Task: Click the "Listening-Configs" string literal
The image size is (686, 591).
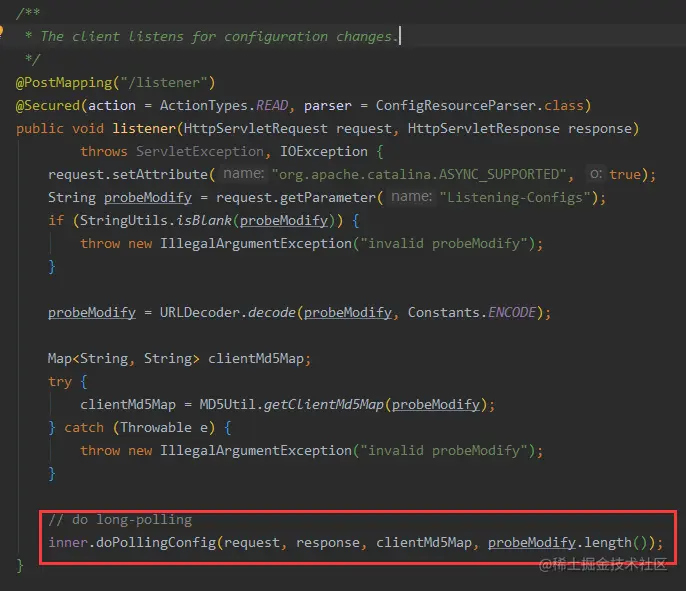Action: pos(515,198)
